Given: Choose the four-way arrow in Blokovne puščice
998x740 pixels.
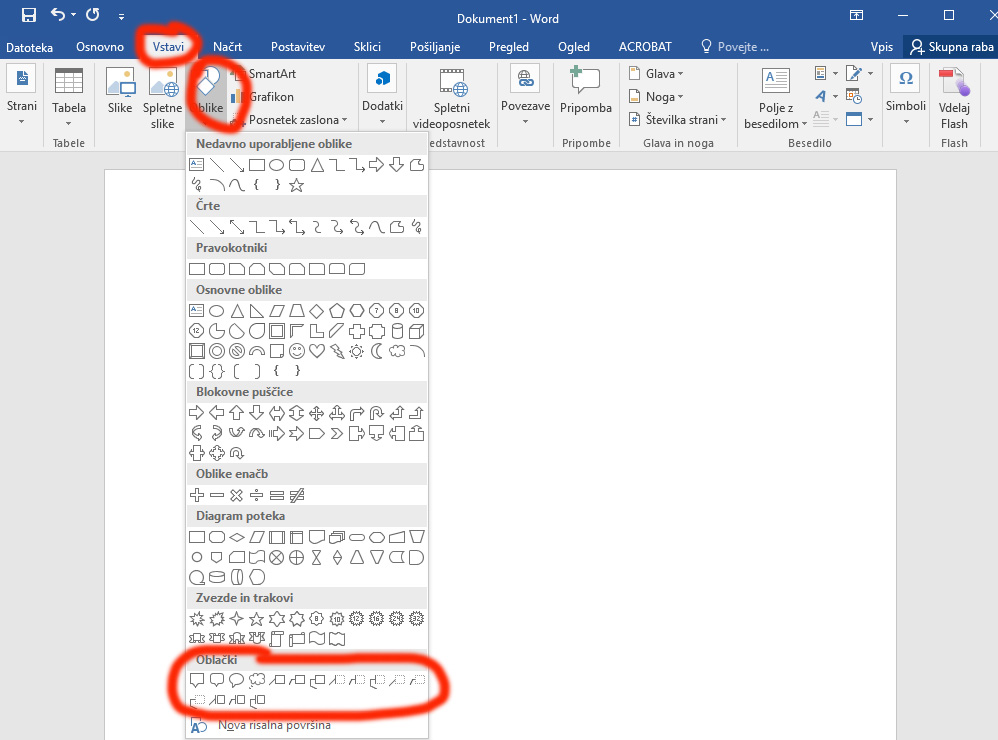Looking at the screenshot, I should [316, 413].
